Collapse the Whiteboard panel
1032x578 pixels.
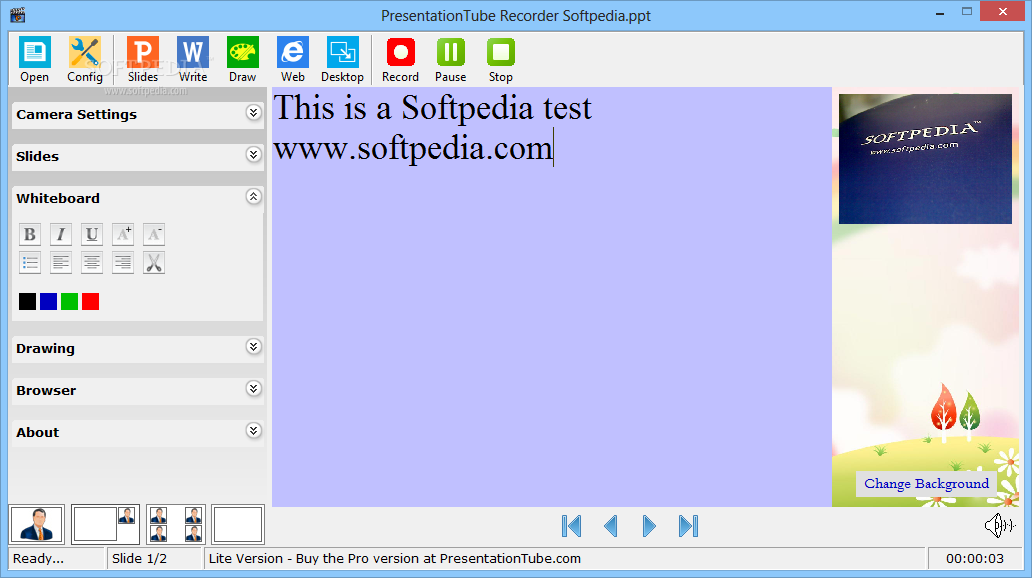click(x=253, y=197)
